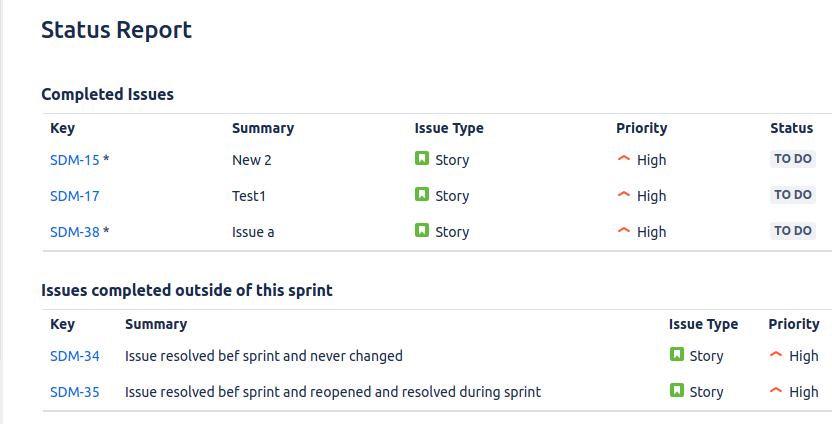Click High priority arrow icon for SDM-17
Image resolution: width=832 pixels, height=424 pixels.
pyautogui.click(x=624, y=194)
